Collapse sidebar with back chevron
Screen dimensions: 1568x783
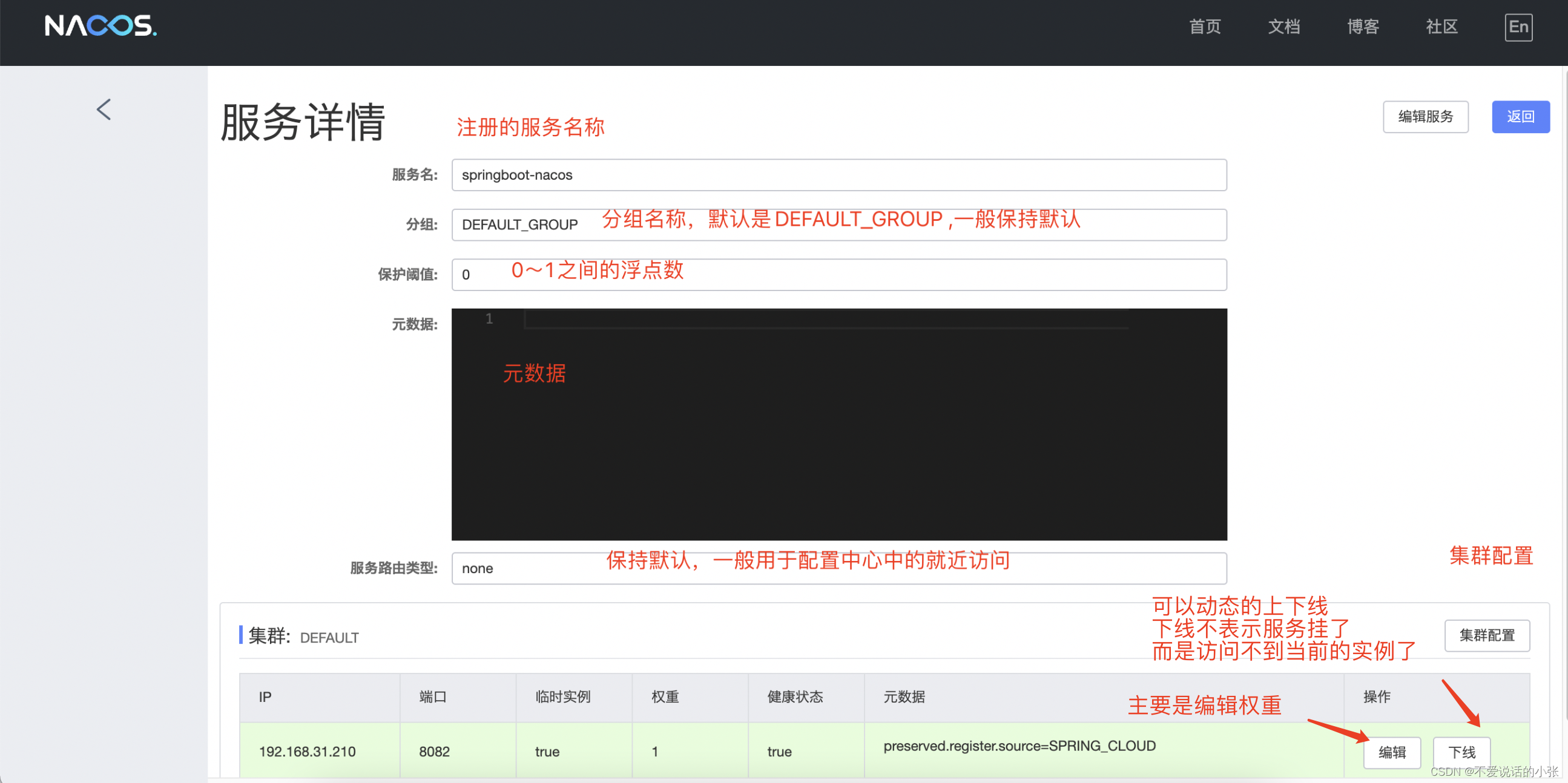pyautogui.click(x=104, y=110)
